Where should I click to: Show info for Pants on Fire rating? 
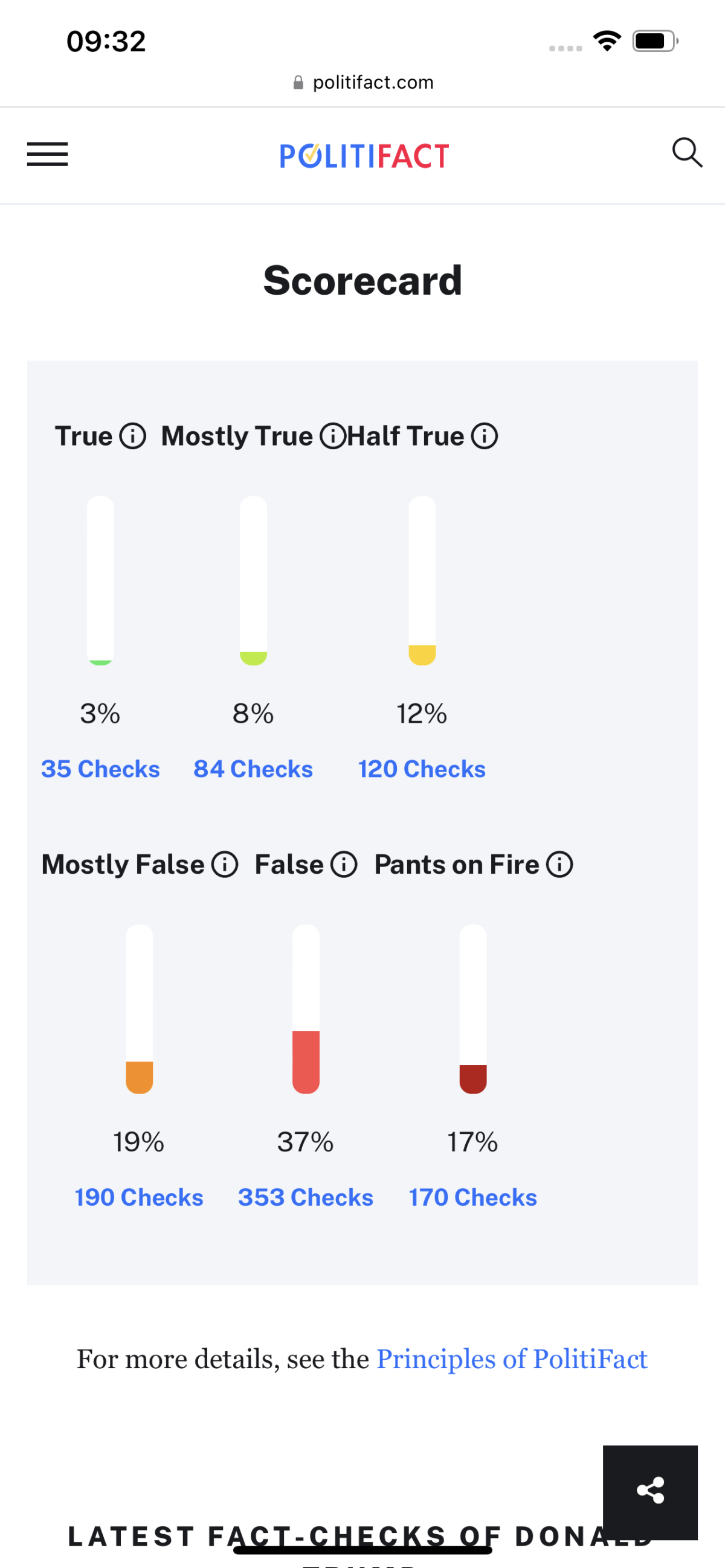(559, 865)
